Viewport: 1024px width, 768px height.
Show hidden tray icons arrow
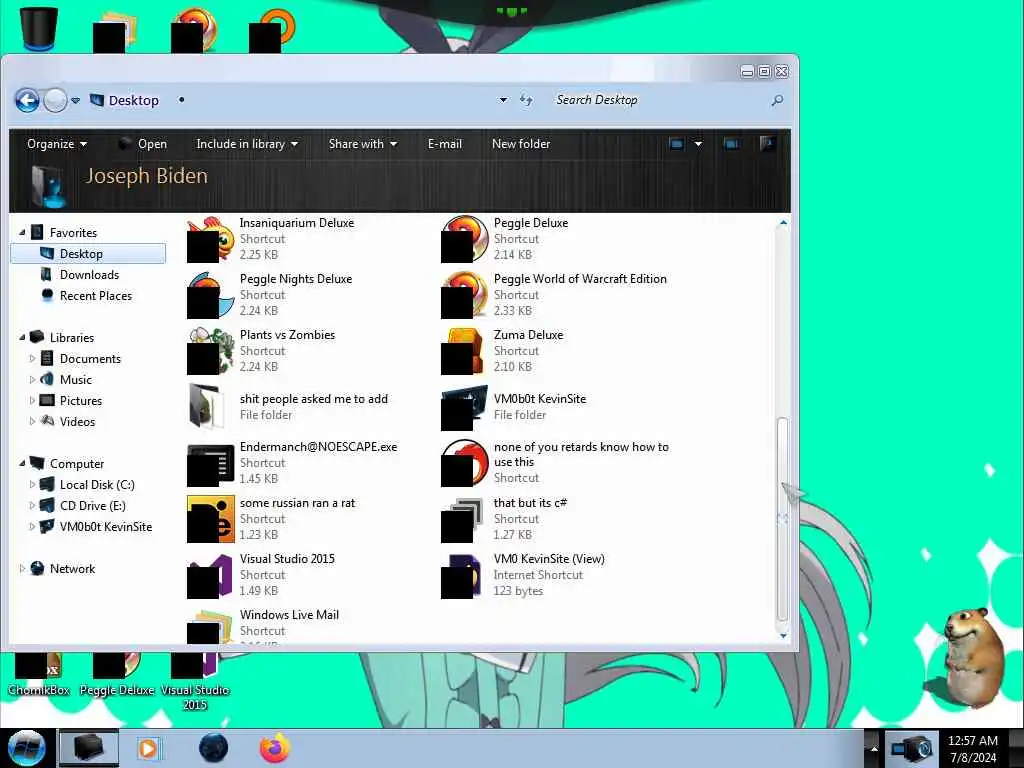click(x=874, y=749)
